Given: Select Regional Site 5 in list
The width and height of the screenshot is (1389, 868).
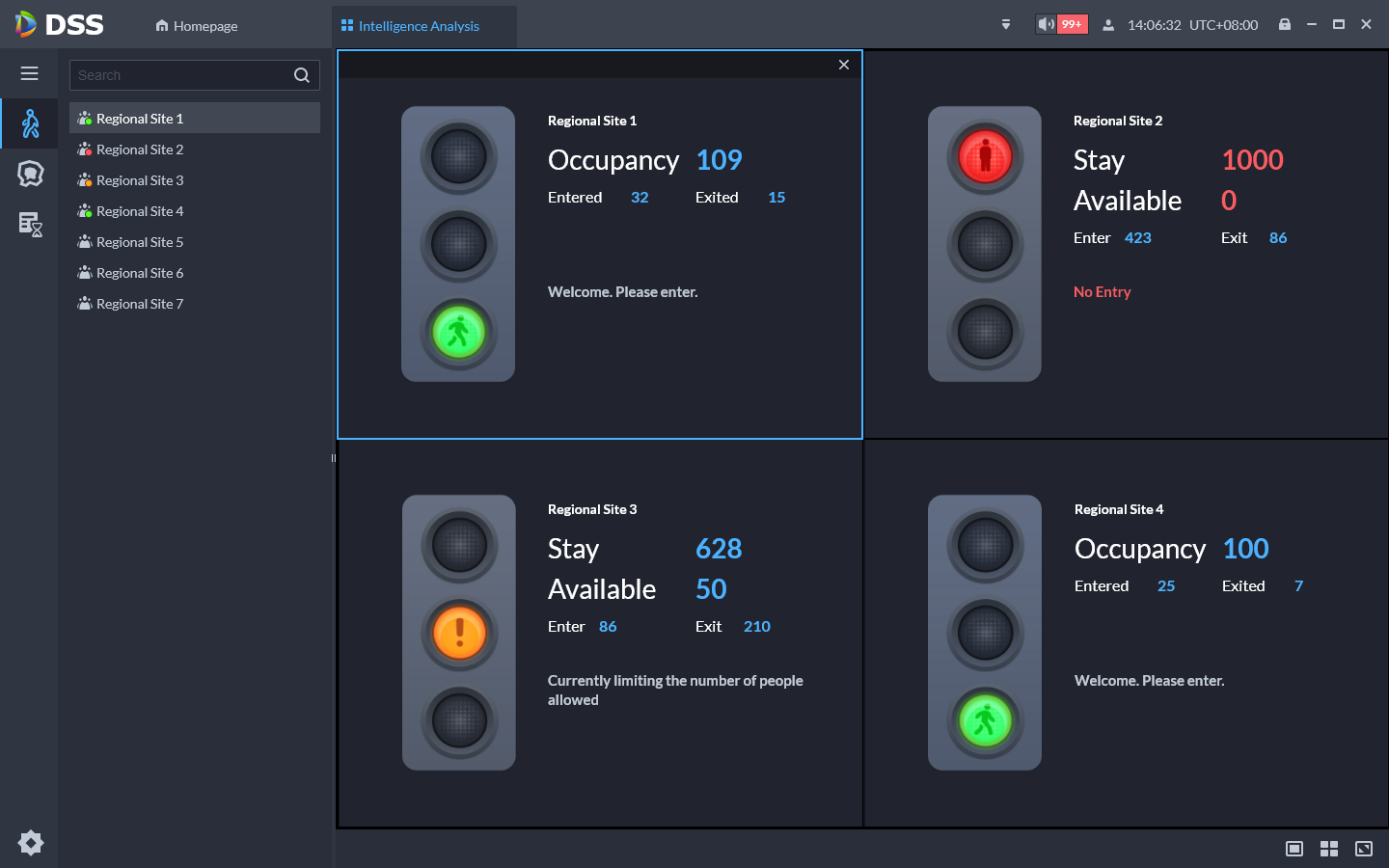Looking at the screenshot, I should (140, 242).
